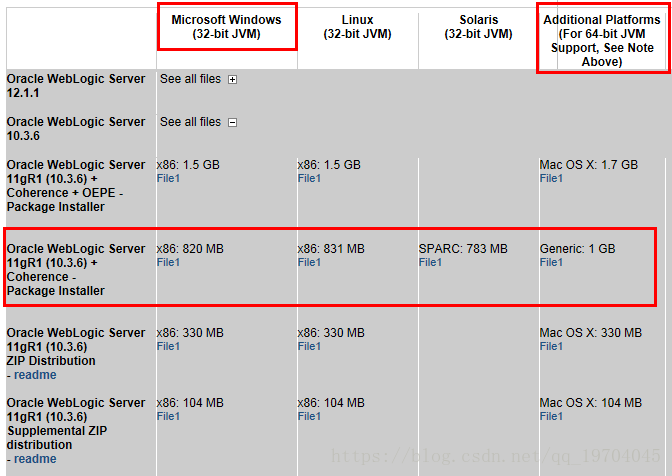Select 'Mac OS X: 104 MB' size text

pyautogui.click(x=591, y=403)
